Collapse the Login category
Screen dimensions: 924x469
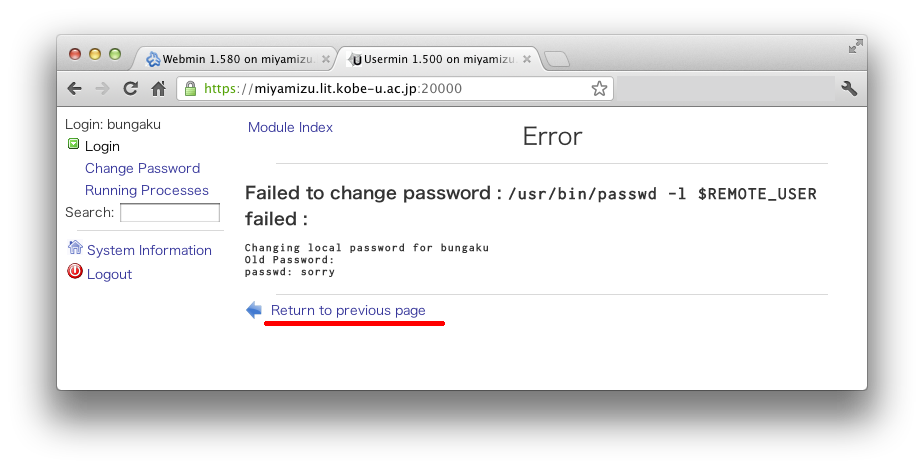(73, 144)
